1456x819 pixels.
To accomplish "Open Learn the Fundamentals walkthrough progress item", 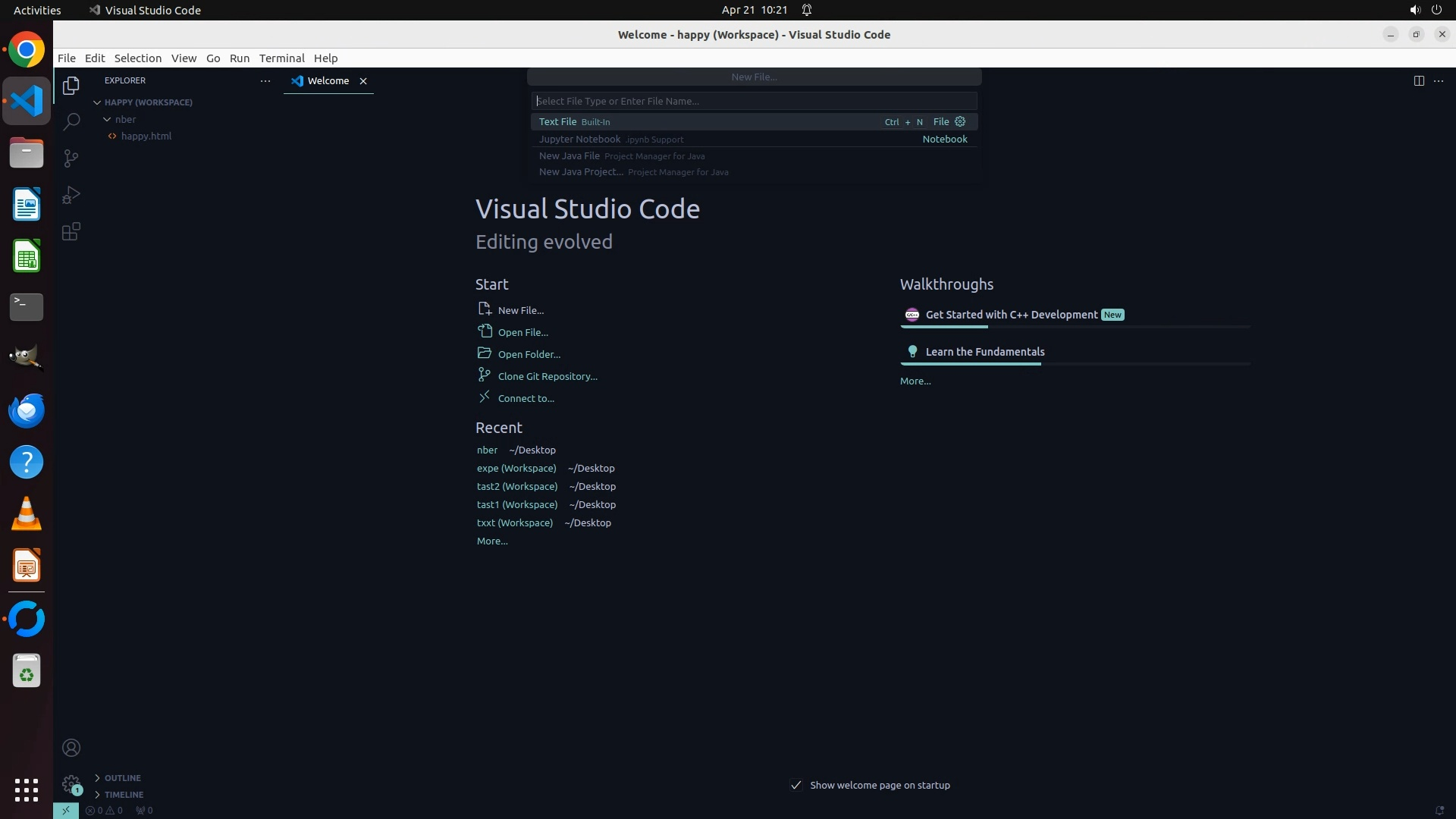I will [984, 352].
